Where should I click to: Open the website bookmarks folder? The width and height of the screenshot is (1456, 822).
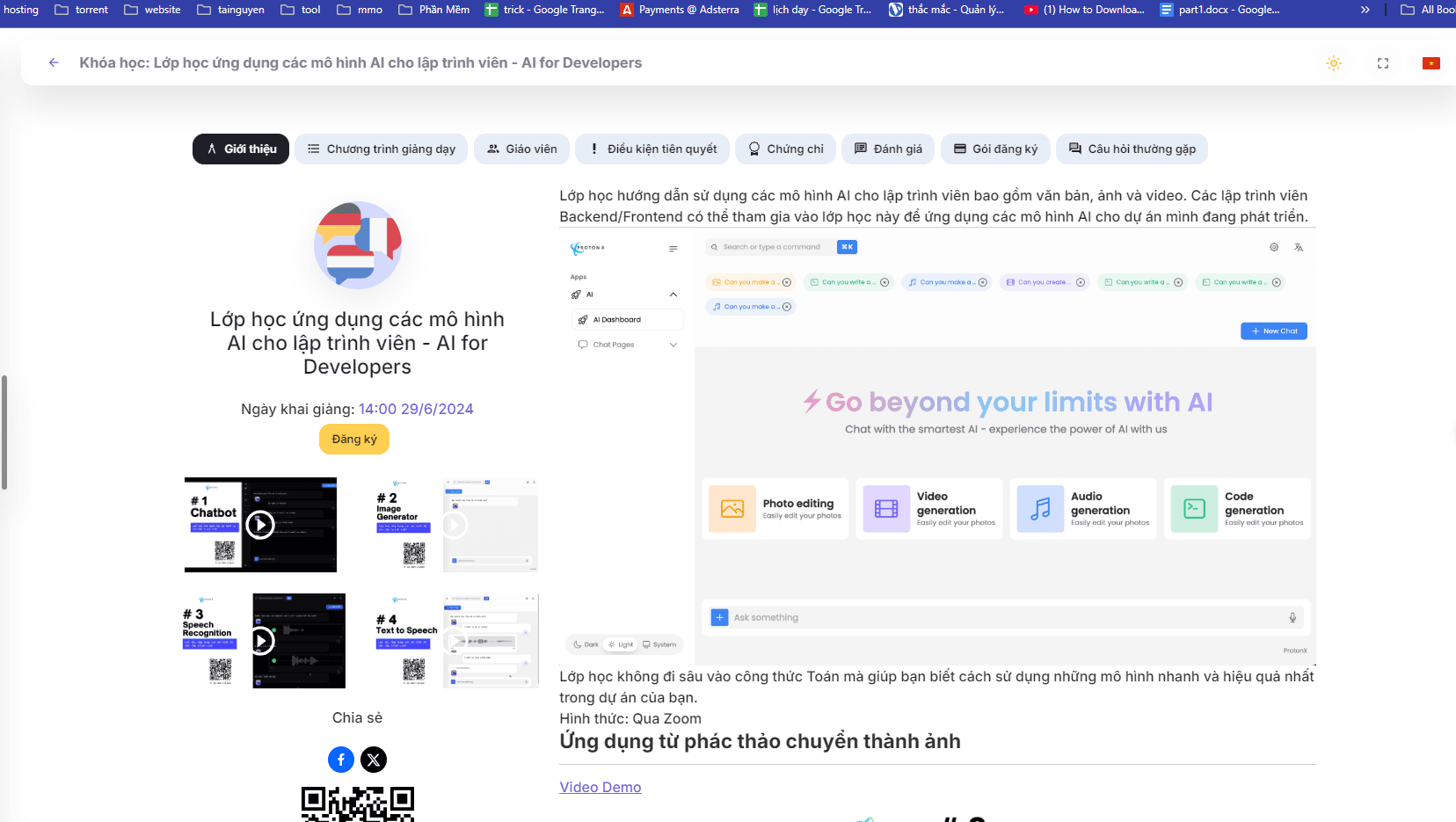click(x=153, y=10)
